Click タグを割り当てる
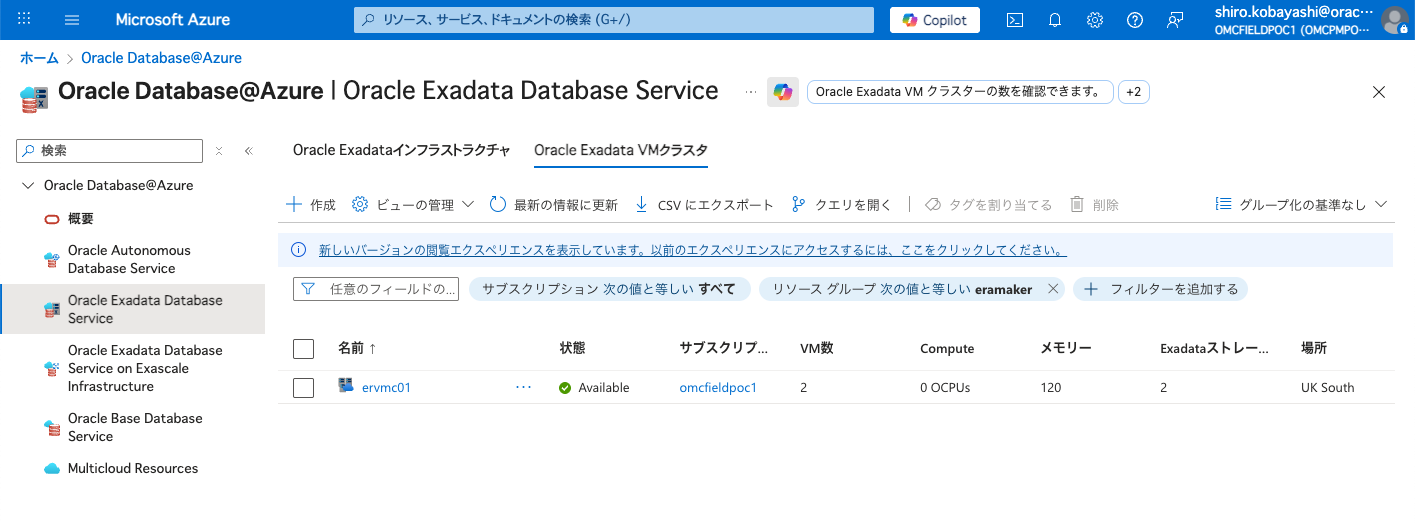The width and height of the screenshot is (1415, 527). click(988, 204)
